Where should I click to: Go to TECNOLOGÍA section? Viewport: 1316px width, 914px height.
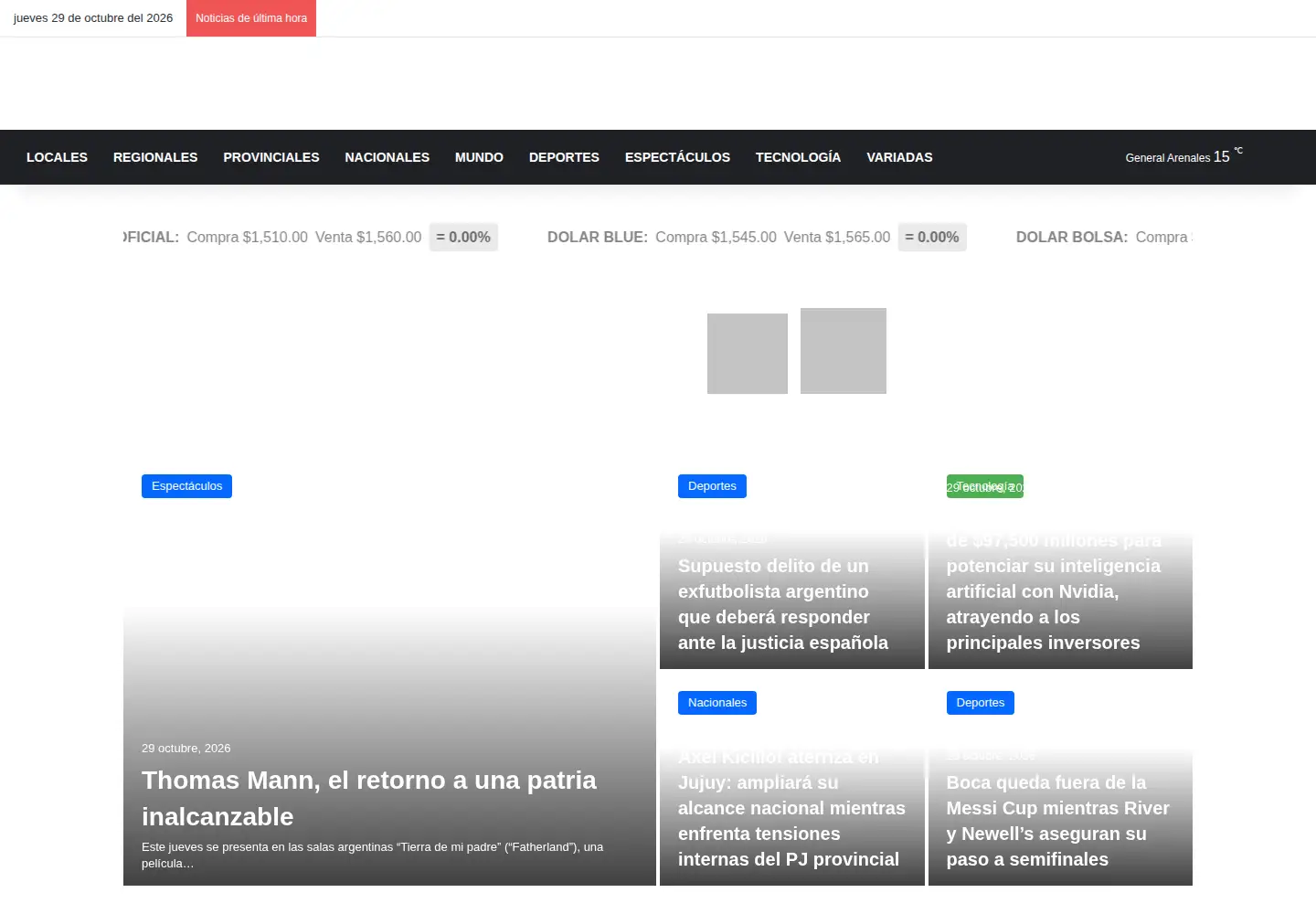tap(798, 157)
